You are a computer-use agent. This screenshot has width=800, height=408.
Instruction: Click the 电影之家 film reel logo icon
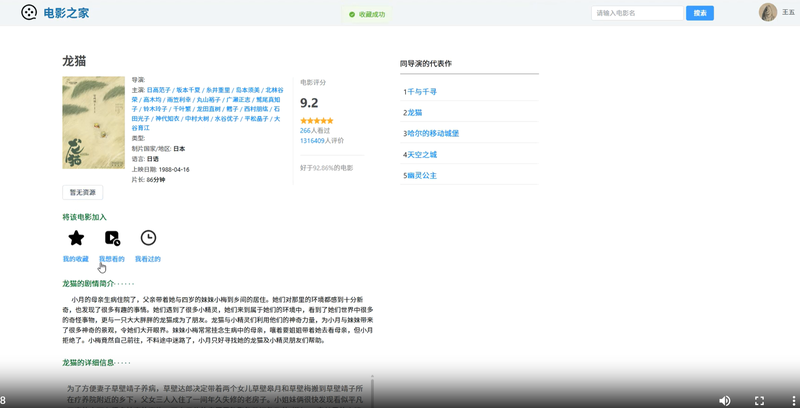coord(29,12)
